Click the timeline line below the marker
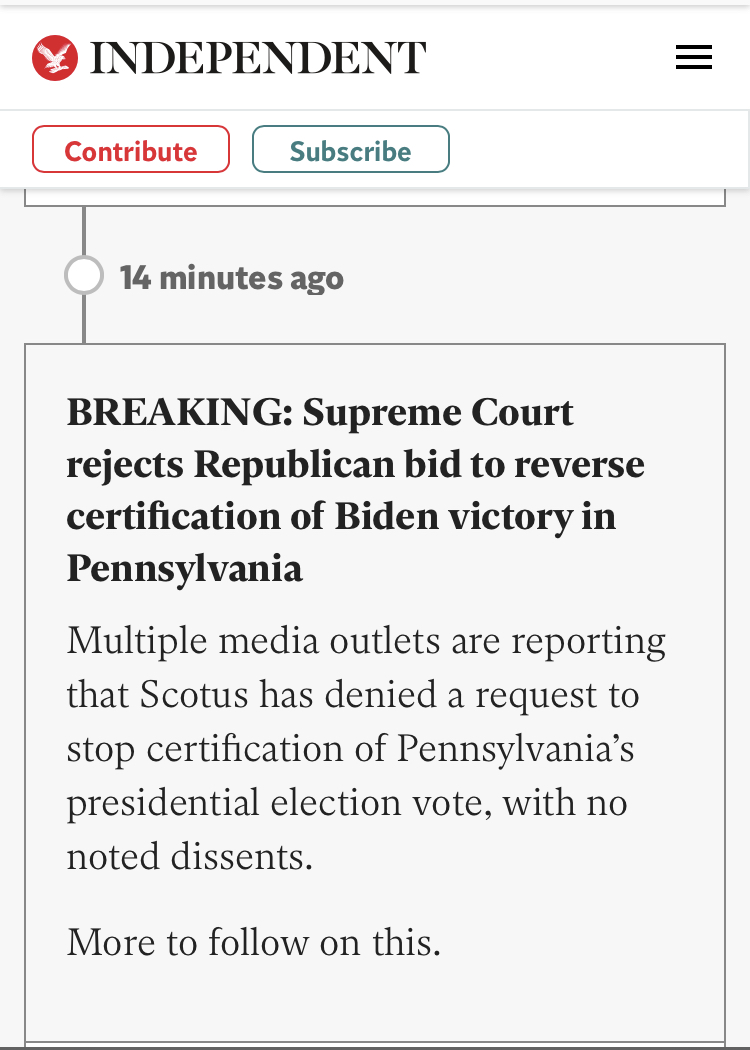 point(84,320)
